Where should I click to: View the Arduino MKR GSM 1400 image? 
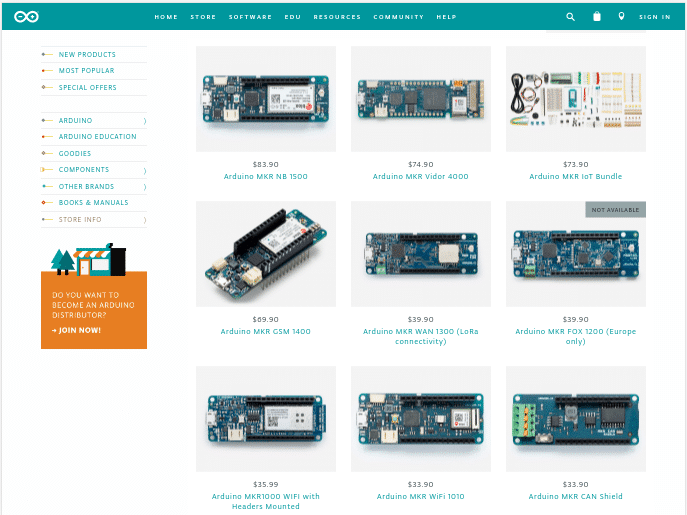click(265, 254)
